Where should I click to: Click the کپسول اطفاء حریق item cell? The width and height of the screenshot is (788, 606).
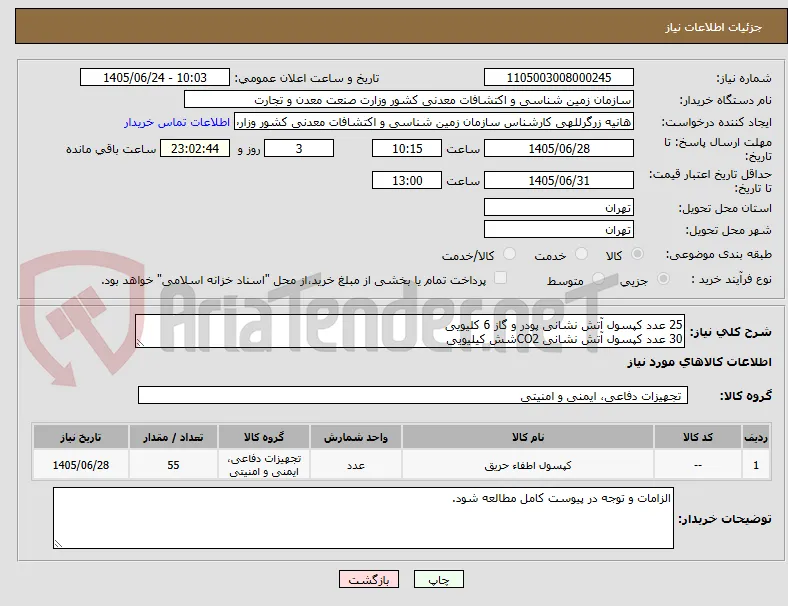(x=528, y=465)
